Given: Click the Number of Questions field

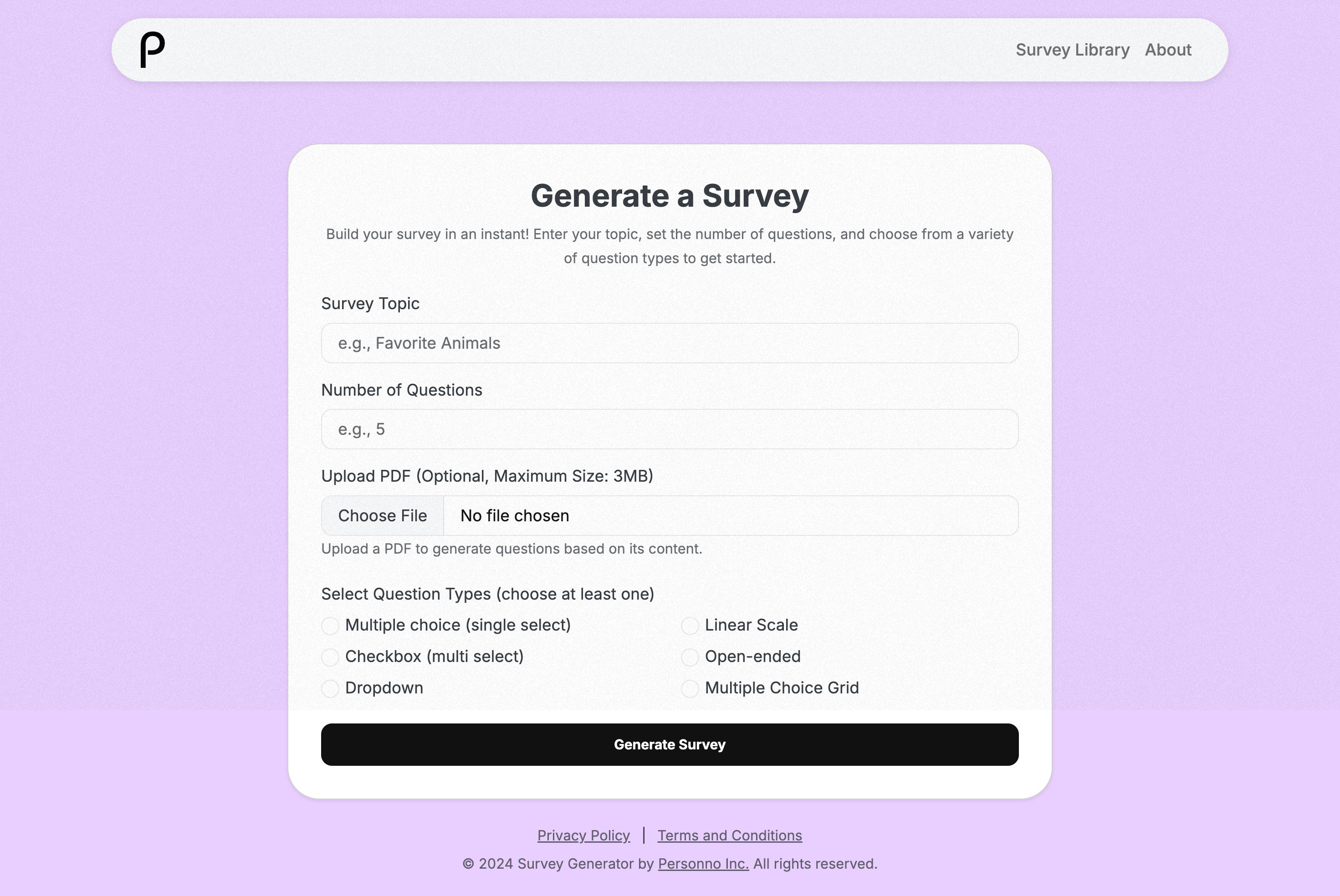Looking at the screenshot, I should click(670, 429).
